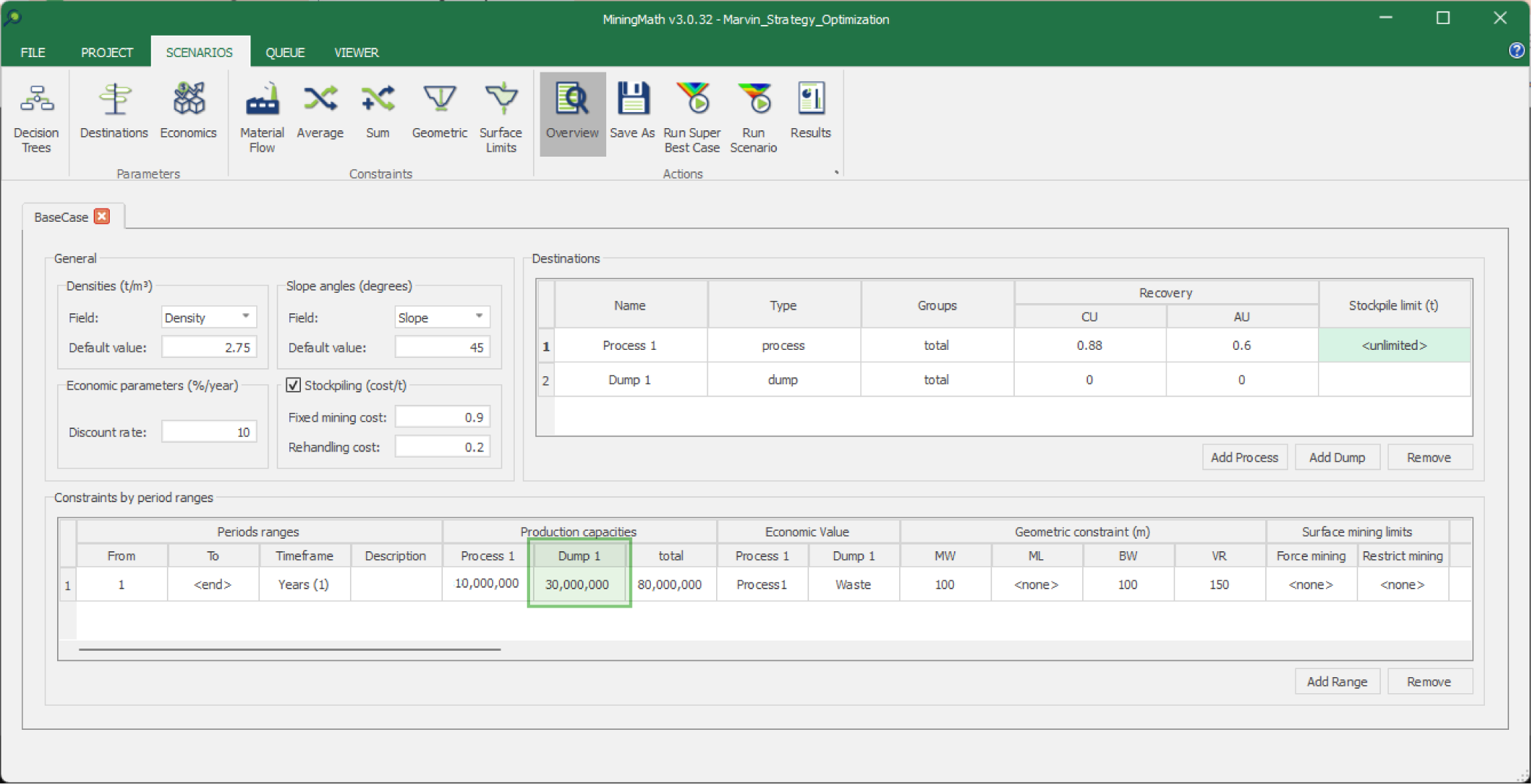Click the Add Process button
The image size is (1531, 784).
(x=1244, y=458)
